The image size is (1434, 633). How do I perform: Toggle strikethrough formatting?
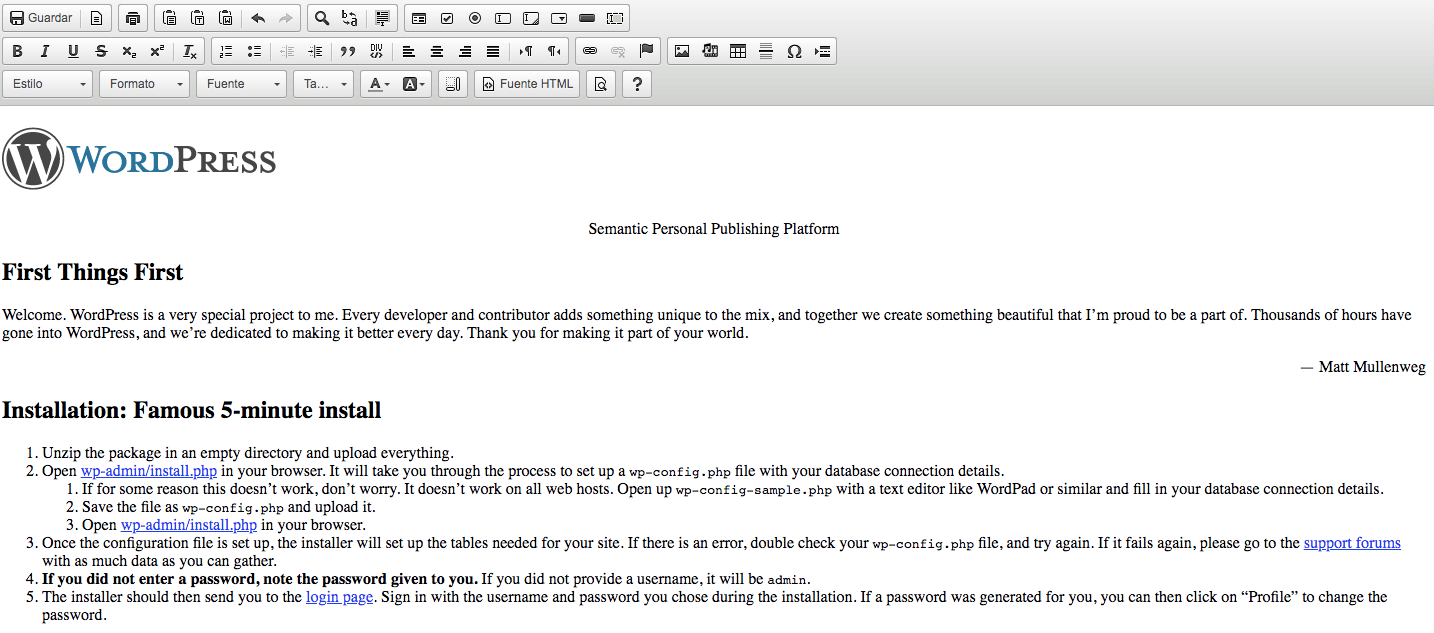(x=101, y=51)
